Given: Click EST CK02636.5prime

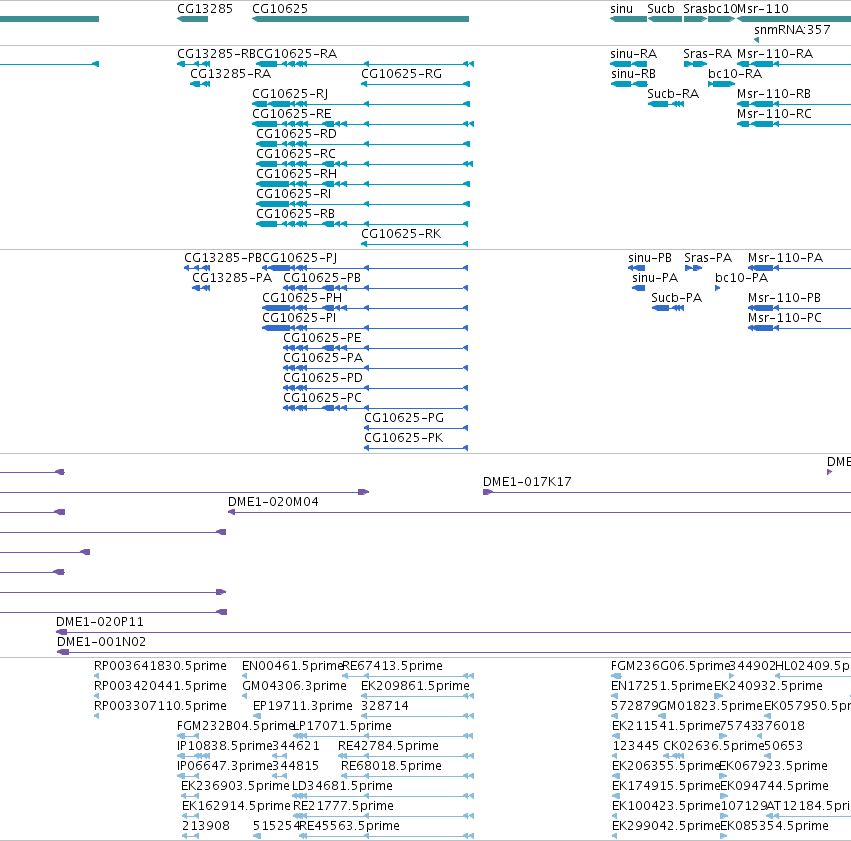Looking at the screenshot, I should point(713,746).
